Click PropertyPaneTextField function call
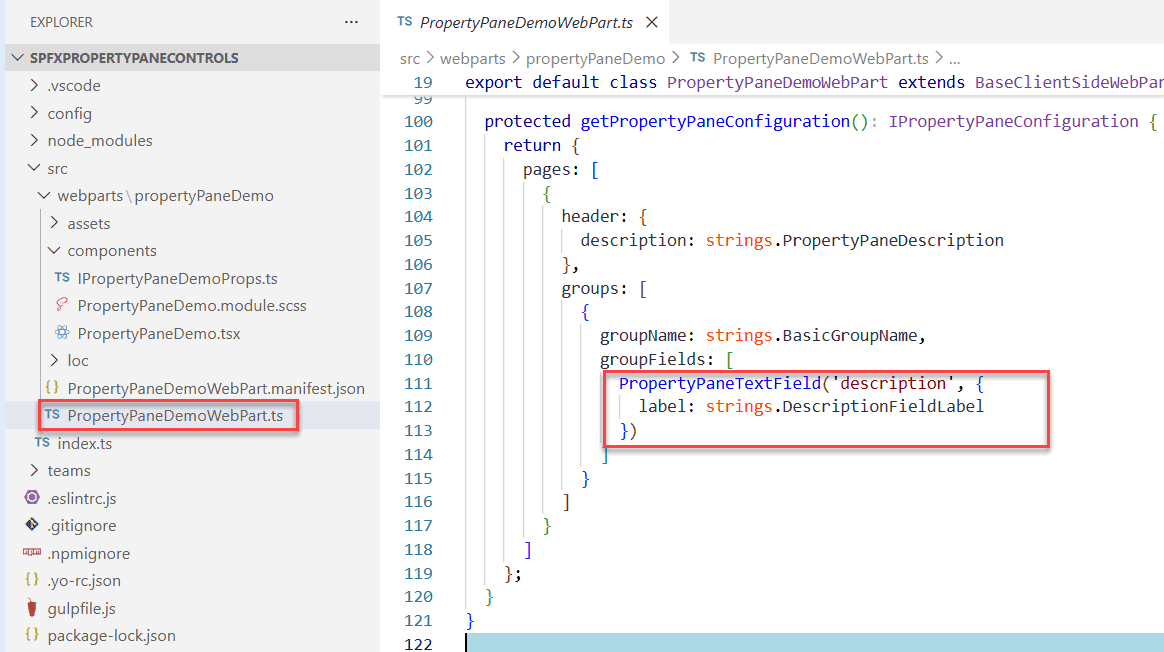Screen dimensions: 1164x652 (x=720, y=384)
